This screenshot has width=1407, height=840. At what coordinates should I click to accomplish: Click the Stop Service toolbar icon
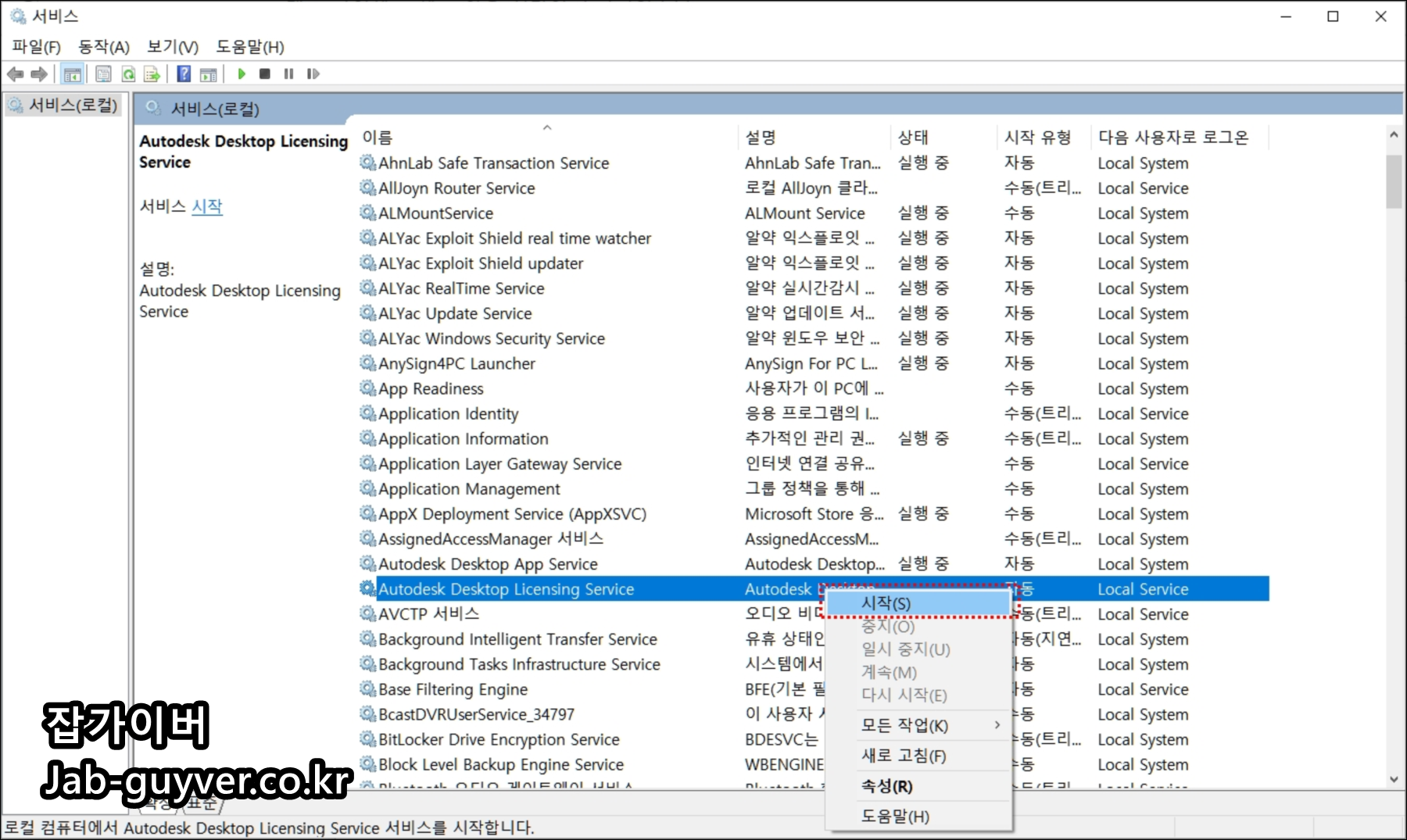[265, 73]
